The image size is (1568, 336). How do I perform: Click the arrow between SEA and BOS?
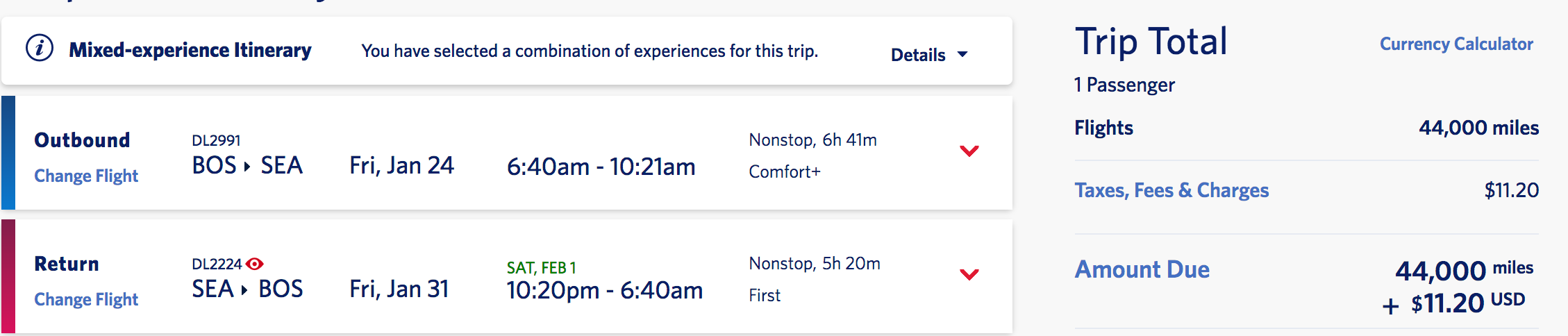245,289
